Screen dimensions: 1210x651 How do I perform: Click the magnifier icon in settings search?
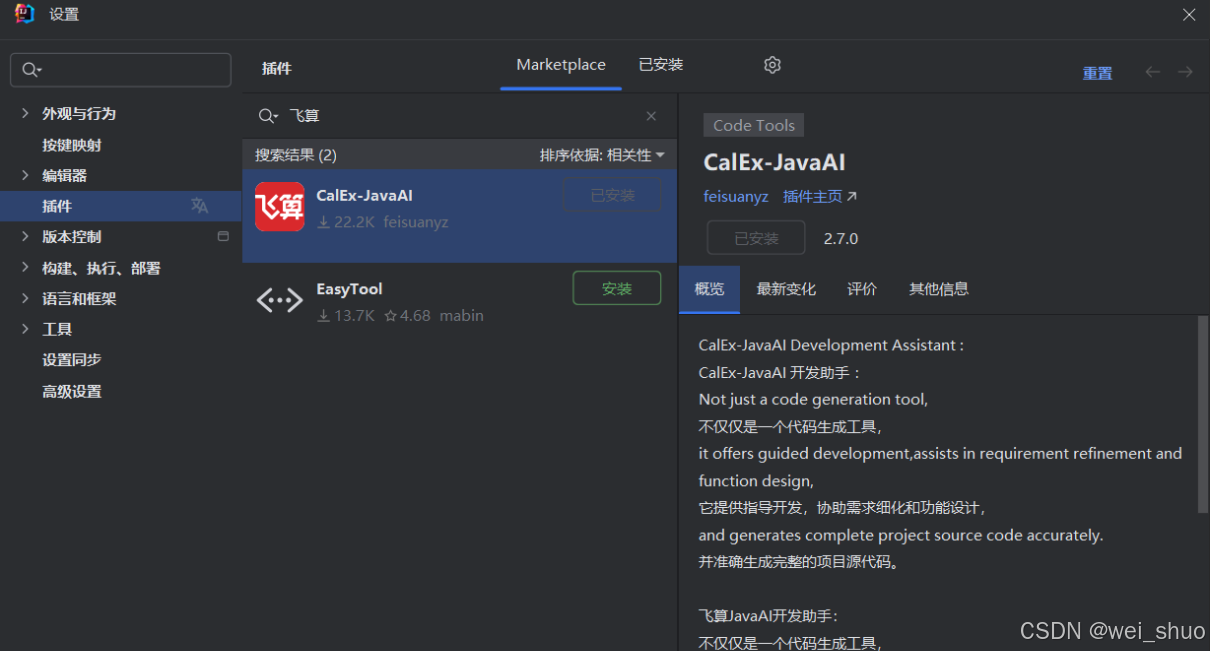(30, 70)
